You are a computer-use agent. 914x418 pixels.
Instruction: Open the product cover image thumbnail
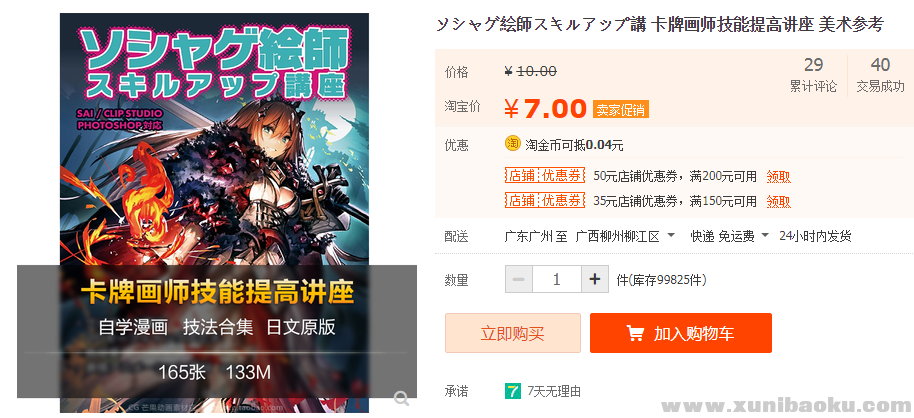pos(215,213)
